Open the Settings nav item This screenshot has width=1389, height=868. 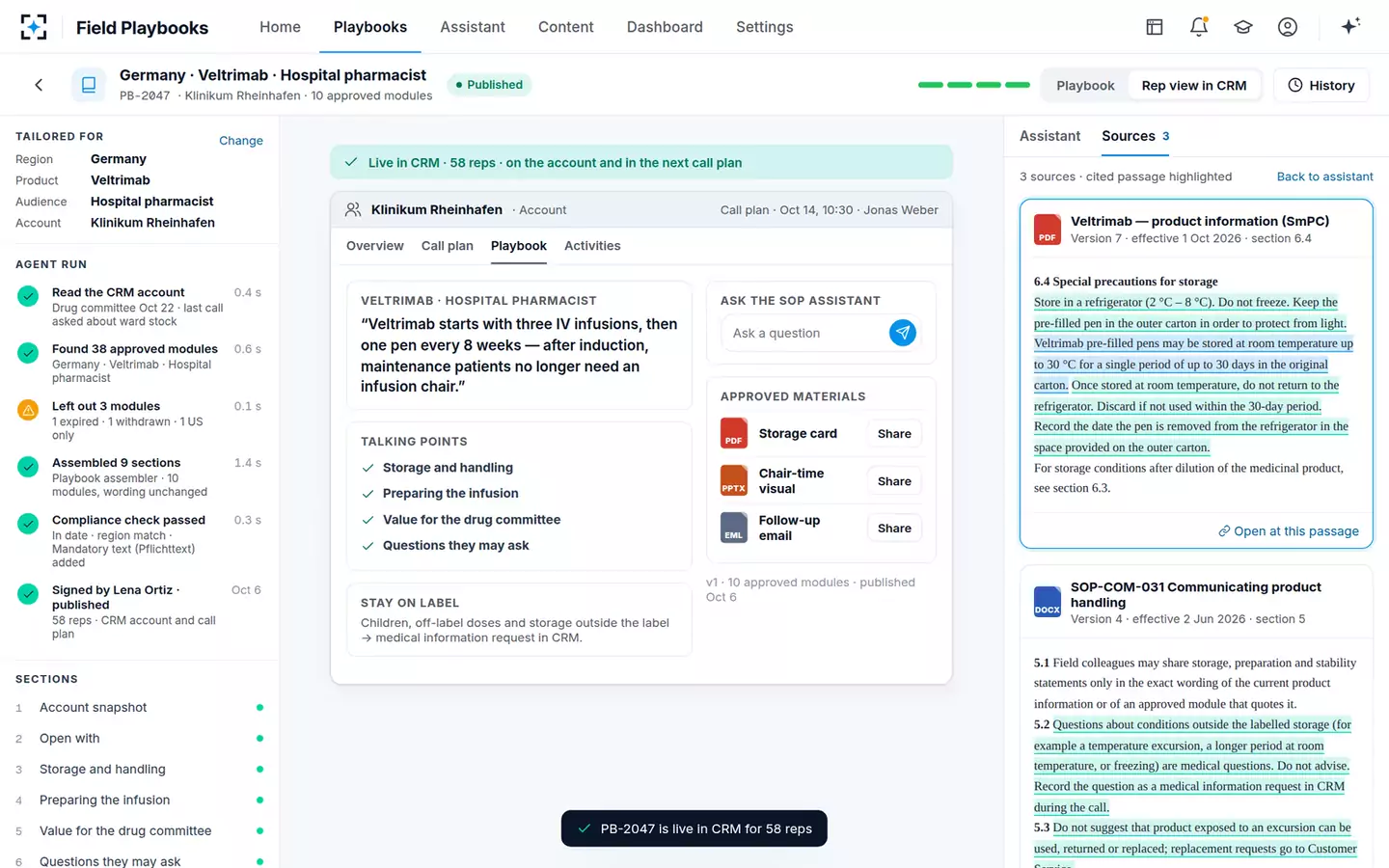[765, 27]
